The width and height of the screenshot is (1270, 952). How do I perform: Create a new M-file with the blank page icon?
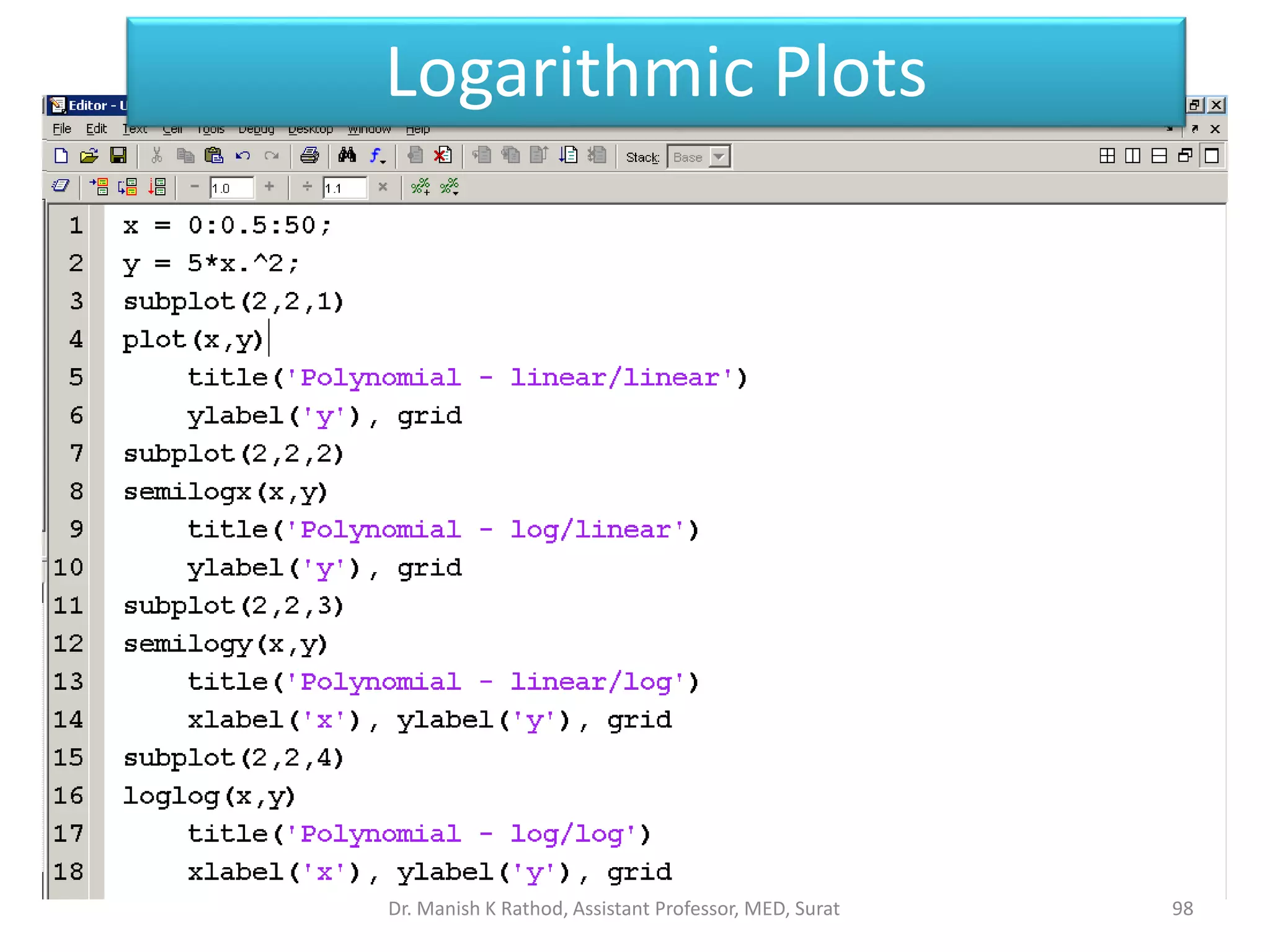tap(61, 156)
